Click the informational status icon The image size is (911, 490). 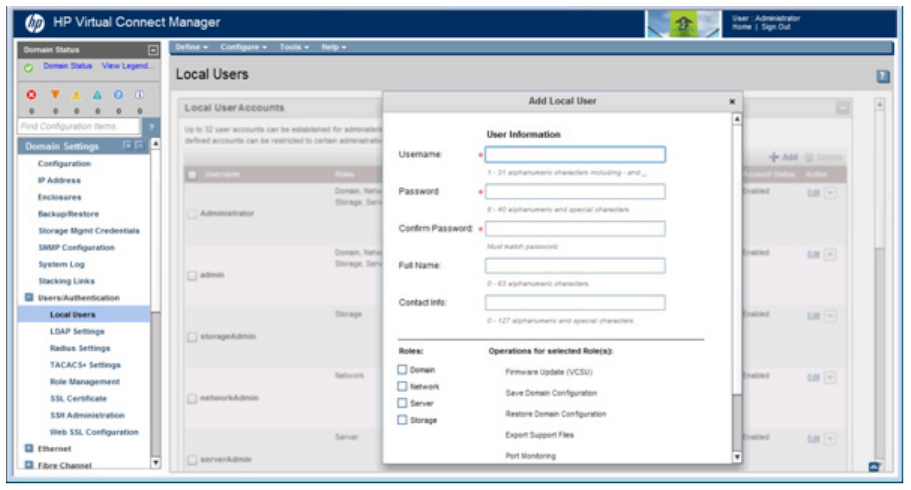[139, 95]
